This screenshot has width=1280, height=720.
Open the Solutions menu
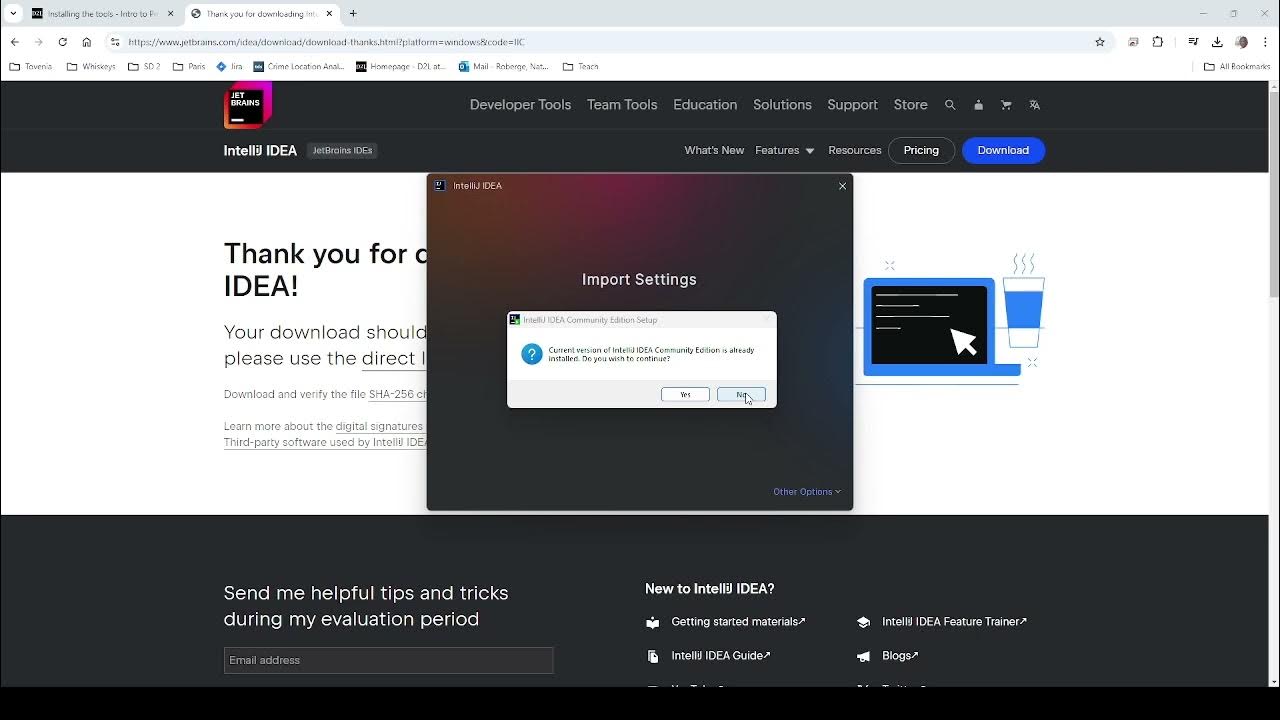click(x=782, y=105)
